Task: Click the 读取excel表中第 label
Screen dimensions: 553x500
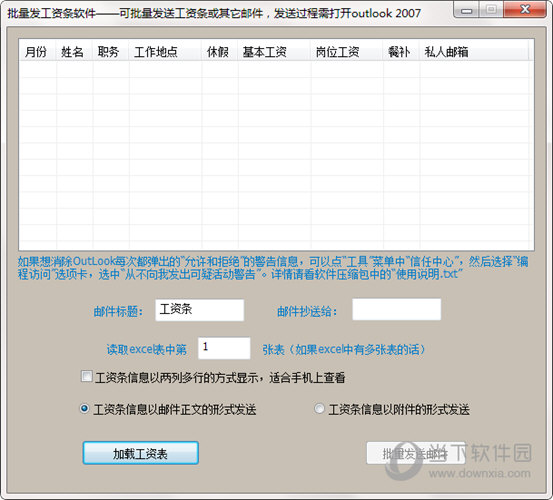Action: 147,349
